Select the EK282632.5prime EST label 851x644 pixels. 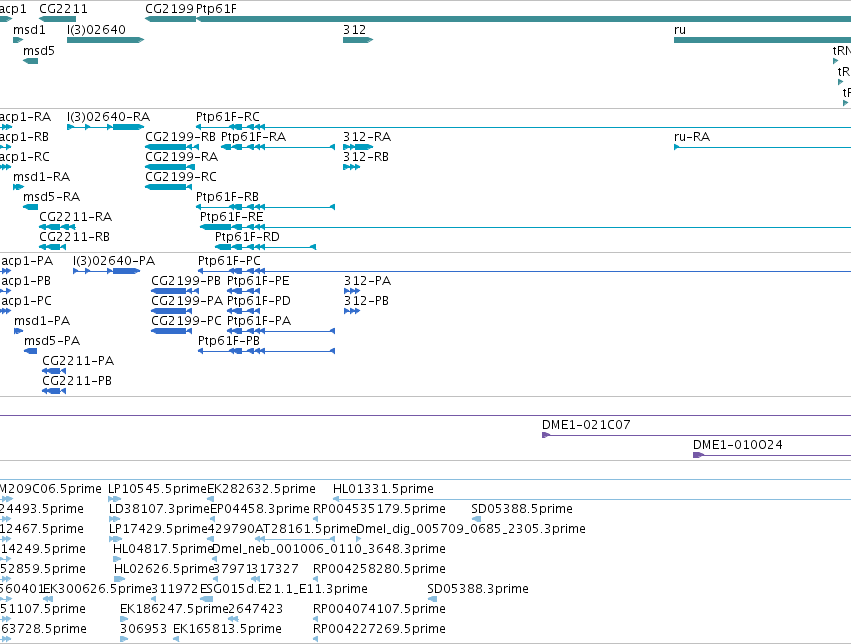261,489
